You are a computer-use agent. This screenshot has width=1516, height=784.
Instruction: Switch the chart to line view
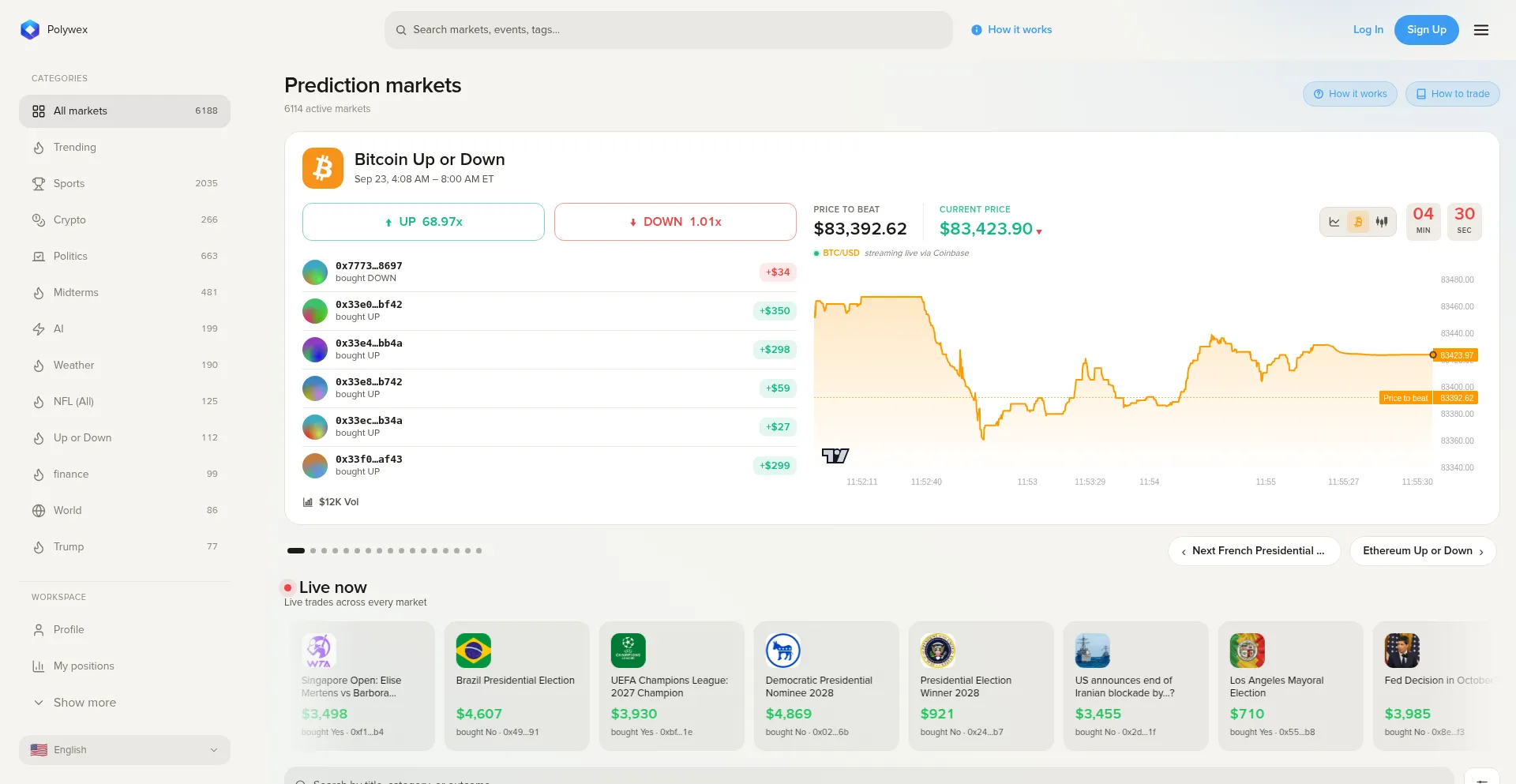1334,222
